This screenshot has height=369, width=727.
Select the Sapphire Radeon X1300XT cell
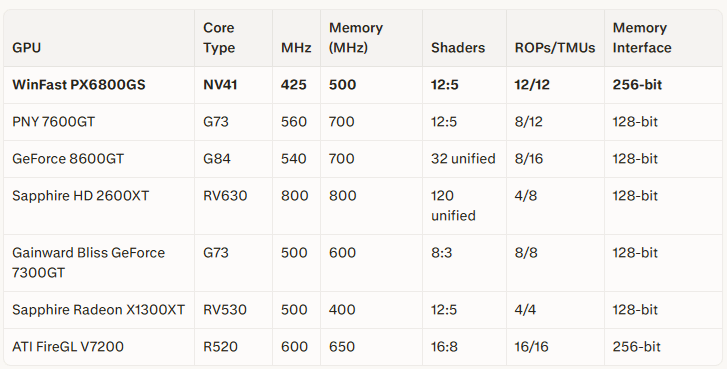click(98, 310)
